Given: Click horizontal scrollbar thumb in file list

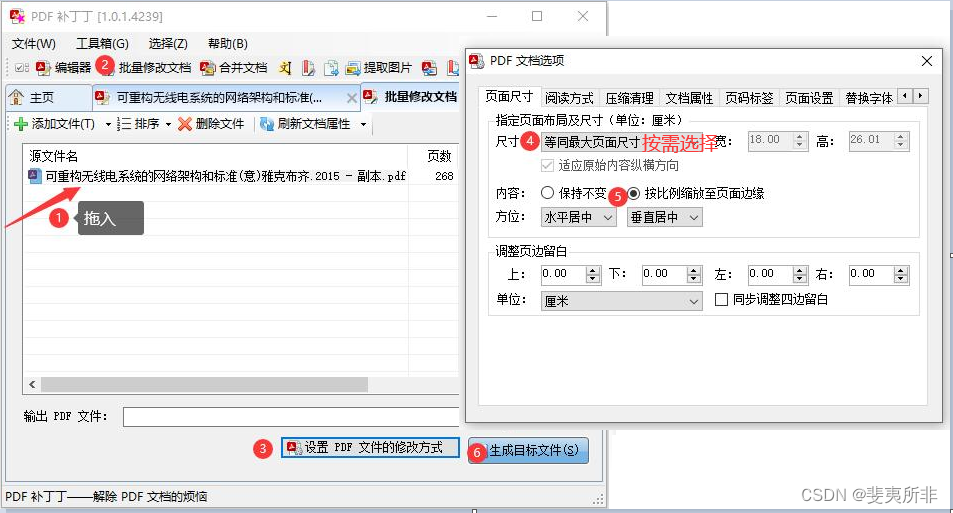Looking at the screenshot, I should 204,384.
